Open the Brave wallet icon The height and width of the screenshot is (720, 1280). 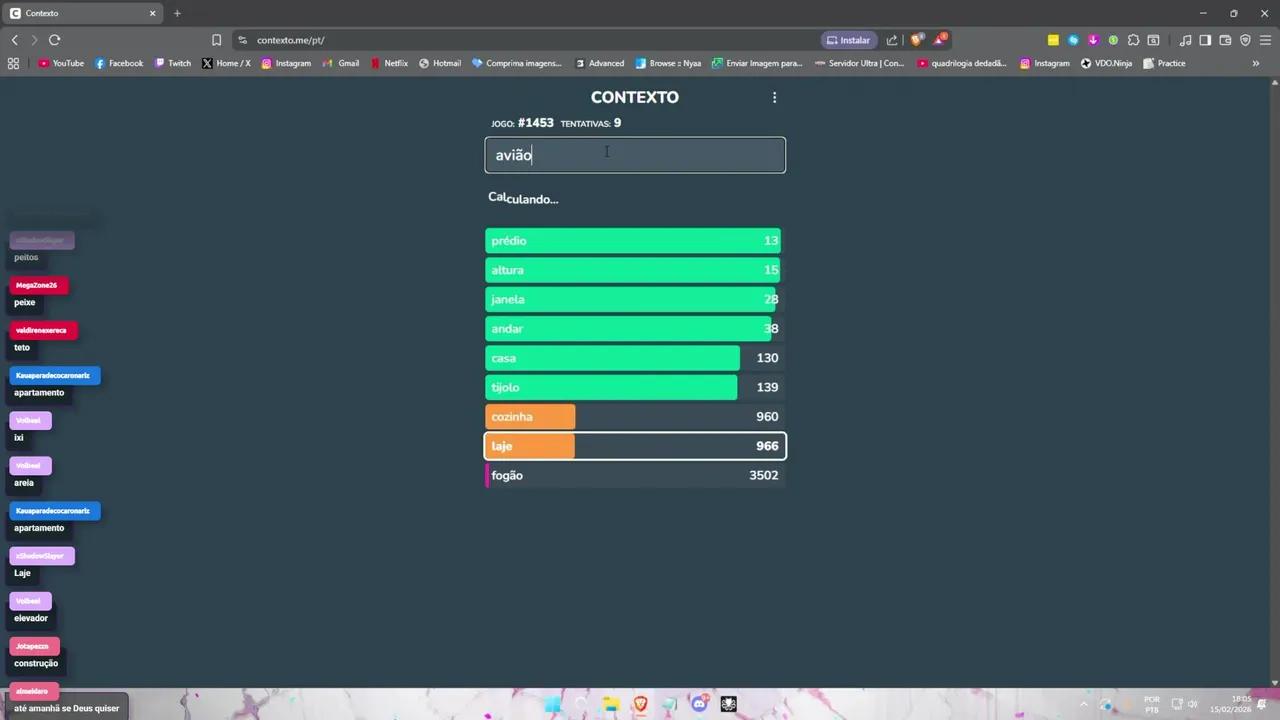(1225, 40)
